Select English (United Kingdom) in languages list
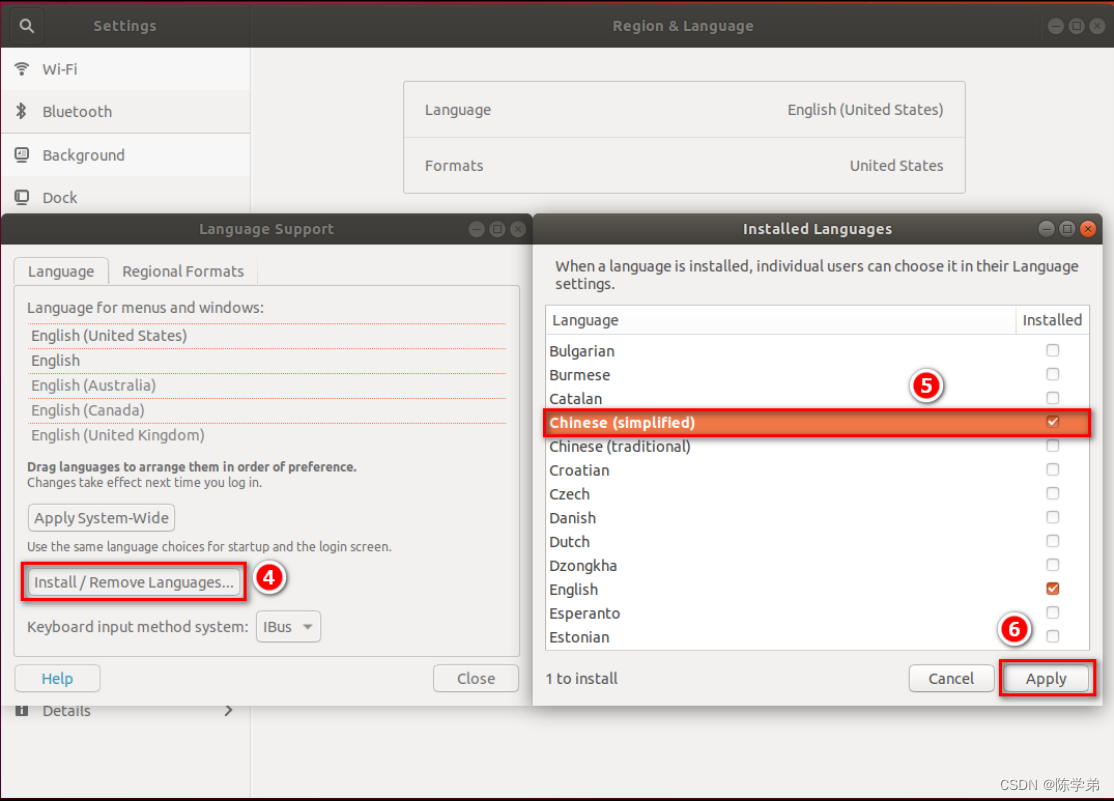 click(267, 435)
